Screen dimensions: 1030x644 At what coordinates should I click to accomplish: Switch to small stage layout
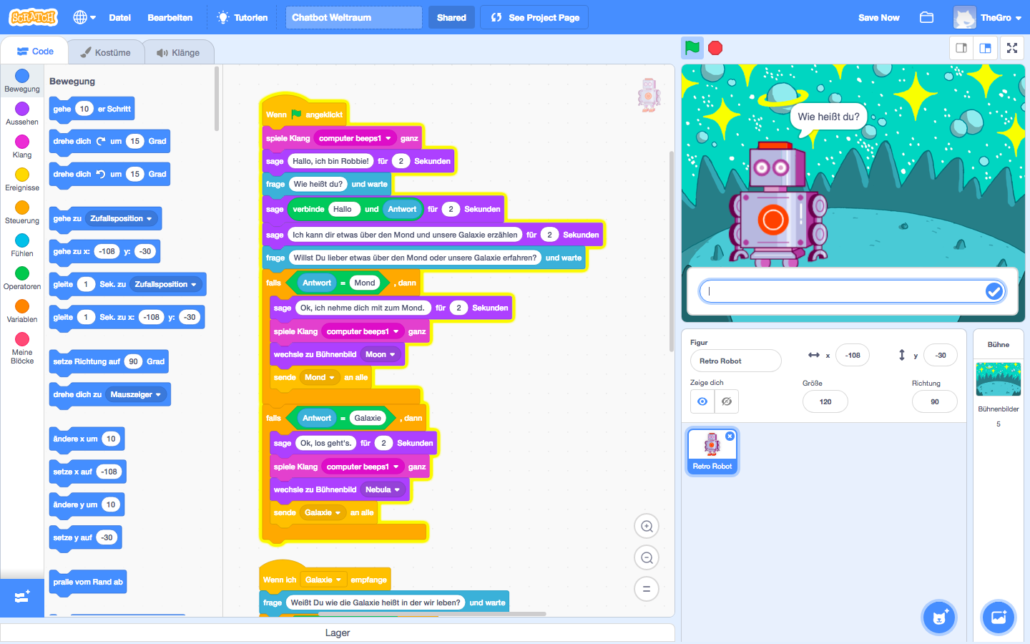click(x=961, y=48)
